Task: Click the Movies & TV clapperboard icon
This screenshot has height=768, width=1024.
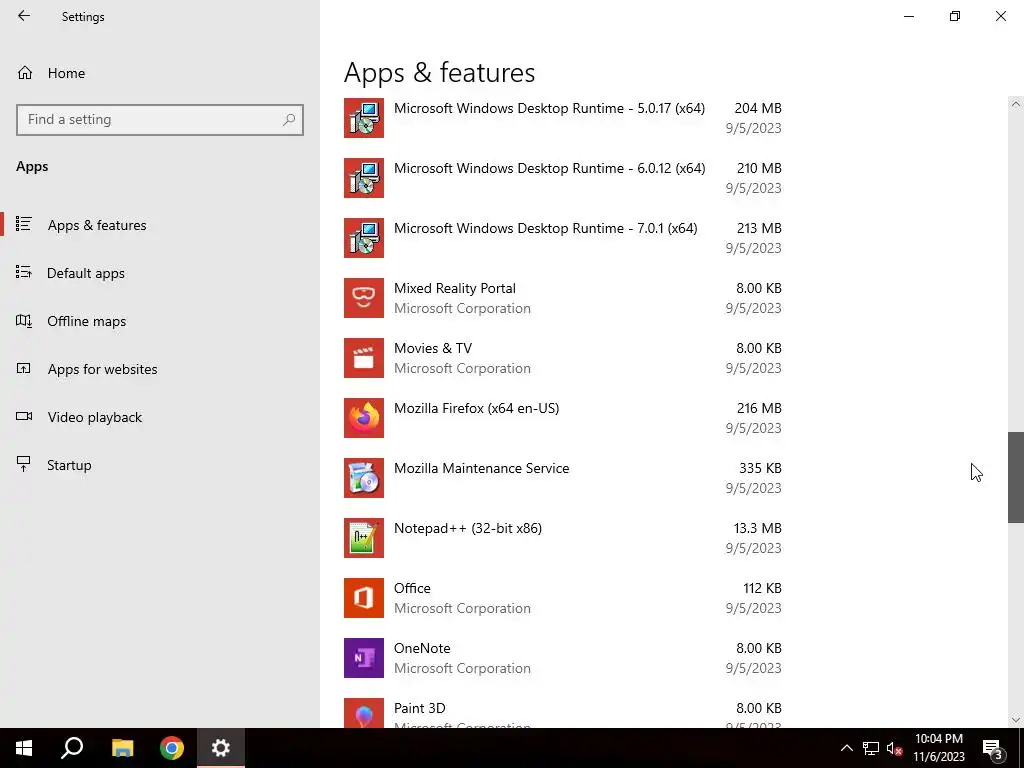Action: pos(364,358)
